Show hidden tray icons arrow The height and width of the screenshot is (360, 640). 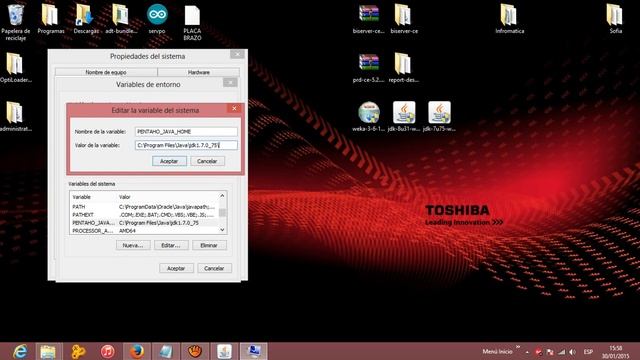coord(527,352)
